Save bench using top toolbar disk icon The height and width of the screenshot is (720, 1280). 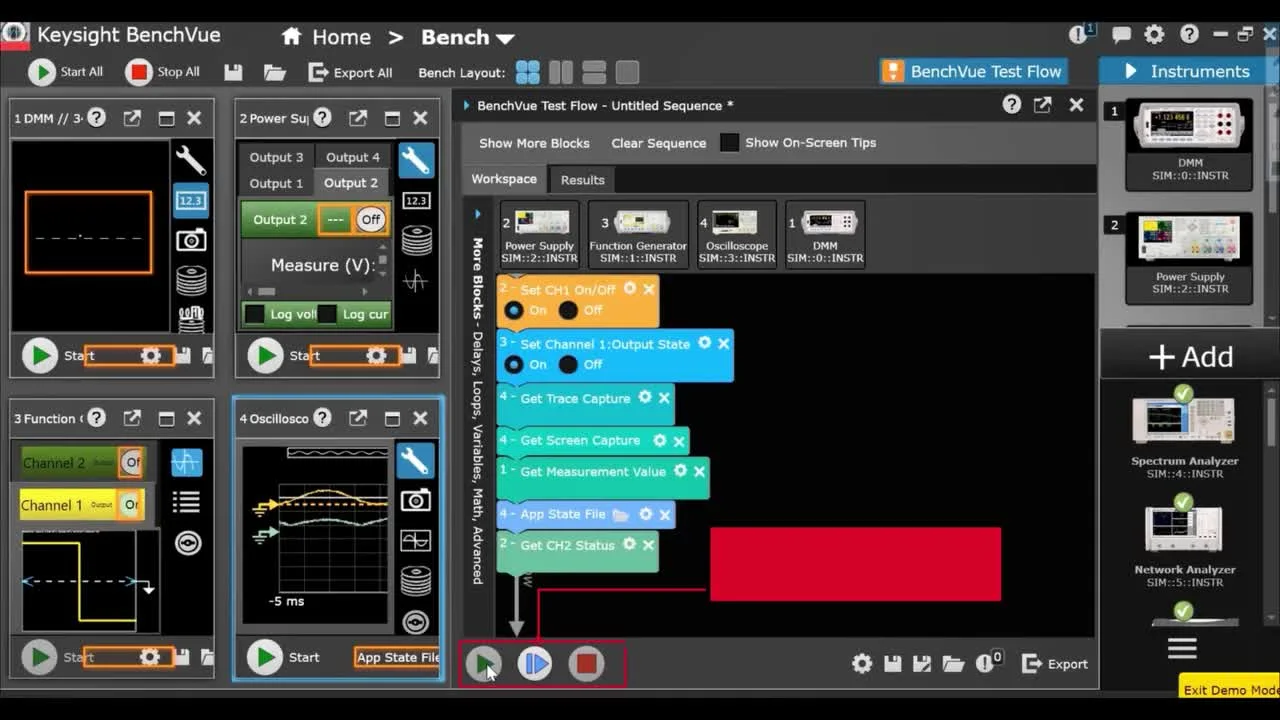233,72
